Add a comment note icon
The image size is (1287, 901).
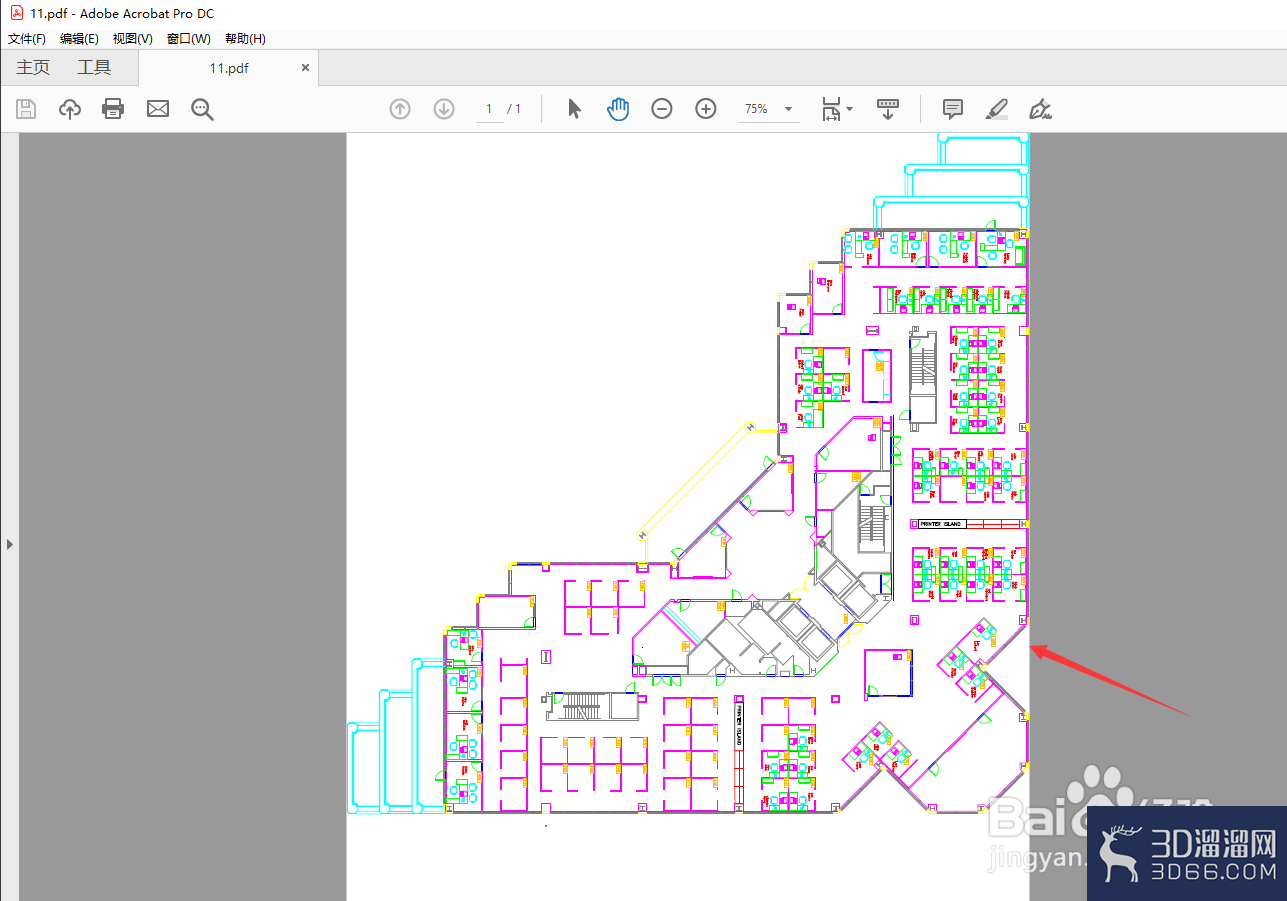point(953,109)
